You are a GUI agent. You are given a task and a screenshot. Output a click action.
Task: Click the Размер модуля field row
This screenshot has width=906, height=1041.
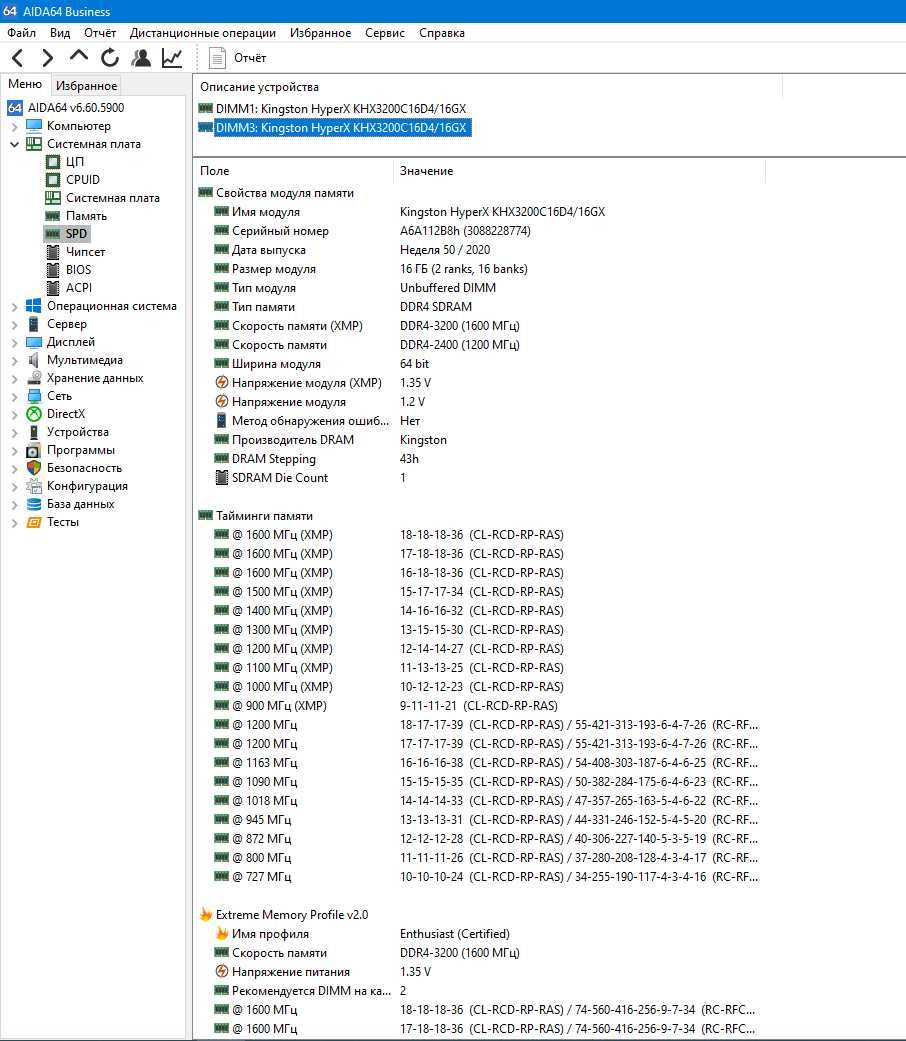click(370, 269)
